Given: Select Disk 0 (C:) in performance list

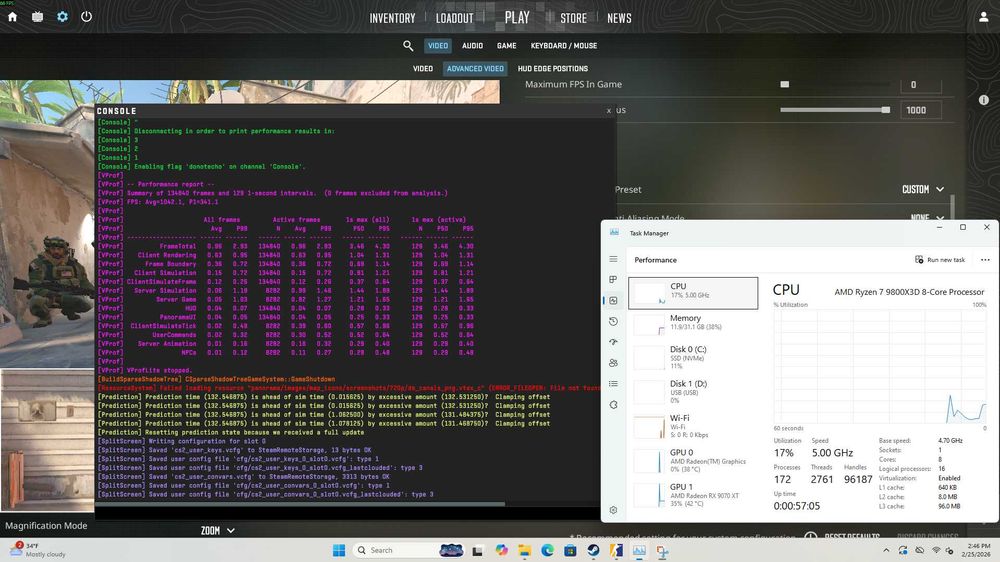Looking at the screenshot, I should pyautogui.click(x=693, y=357).
